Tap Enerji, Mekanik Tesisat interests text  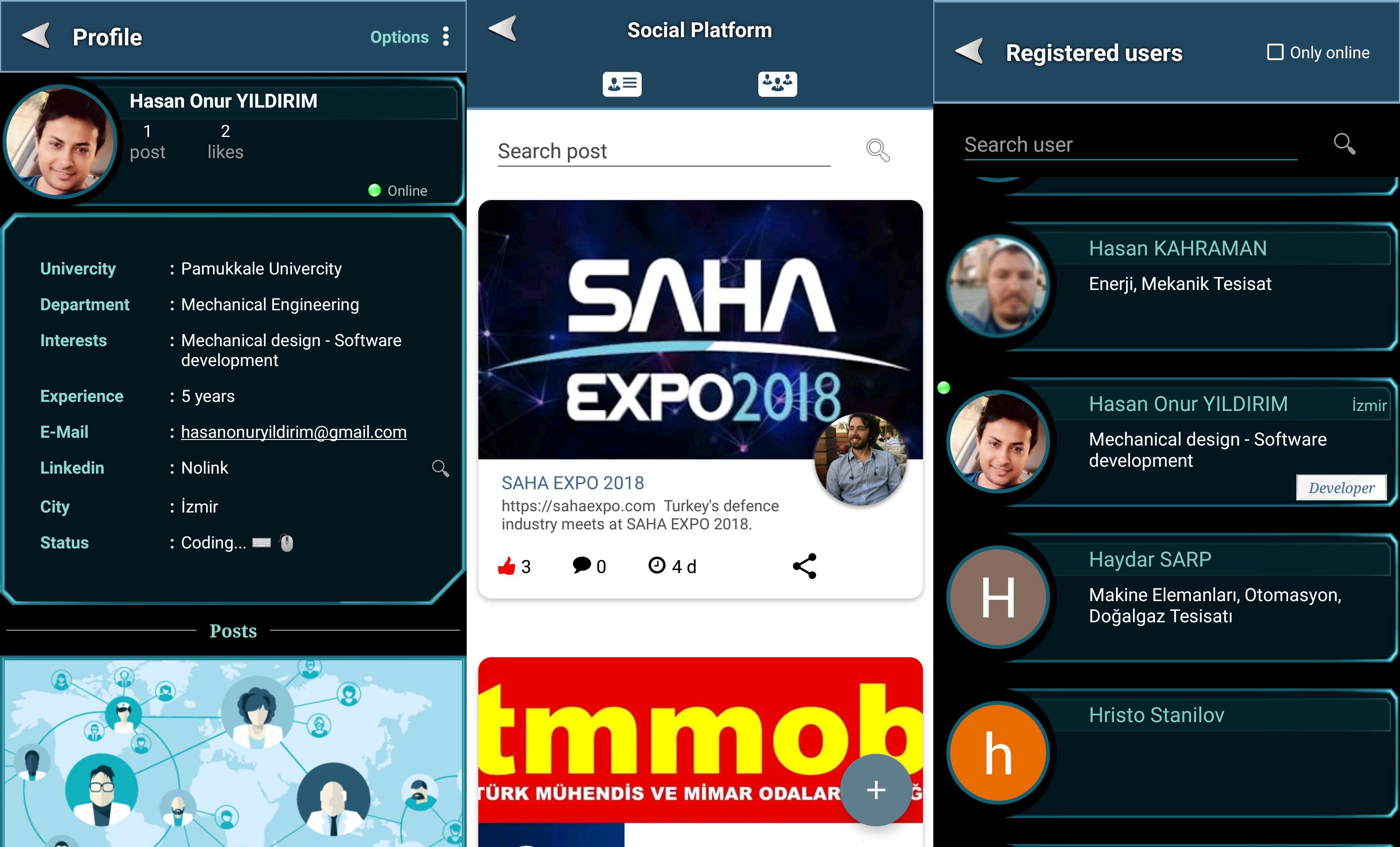click(x=1180, y=283)
